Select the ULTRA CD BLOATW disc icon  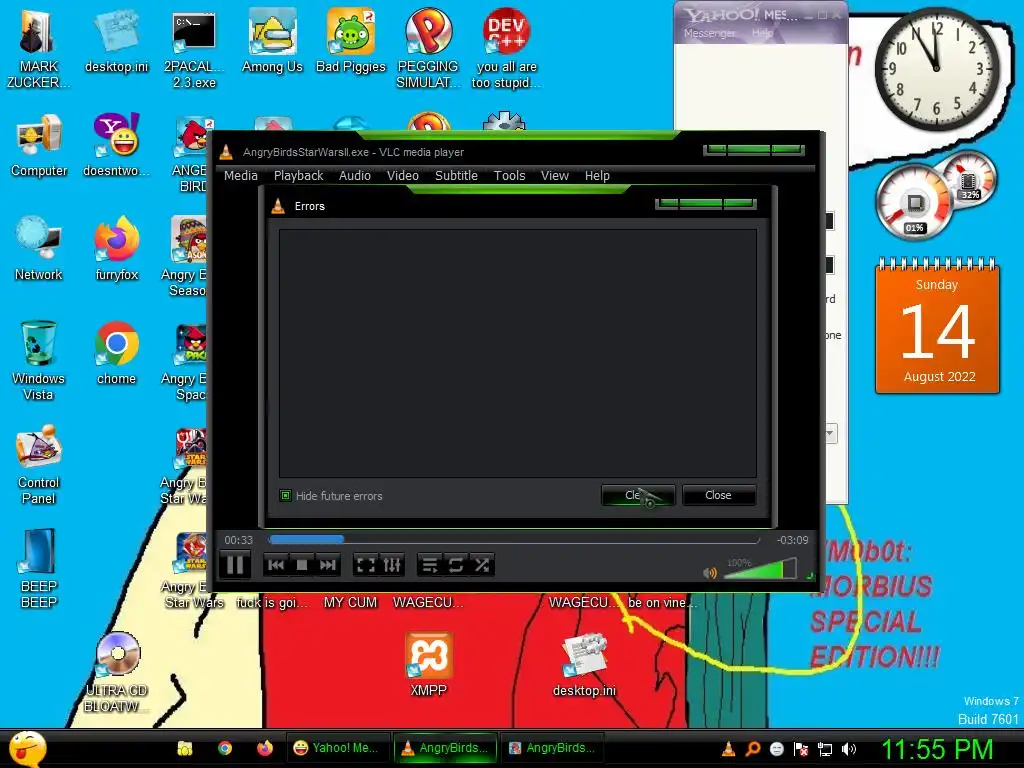pyautogui.click(x=116, y=673)
